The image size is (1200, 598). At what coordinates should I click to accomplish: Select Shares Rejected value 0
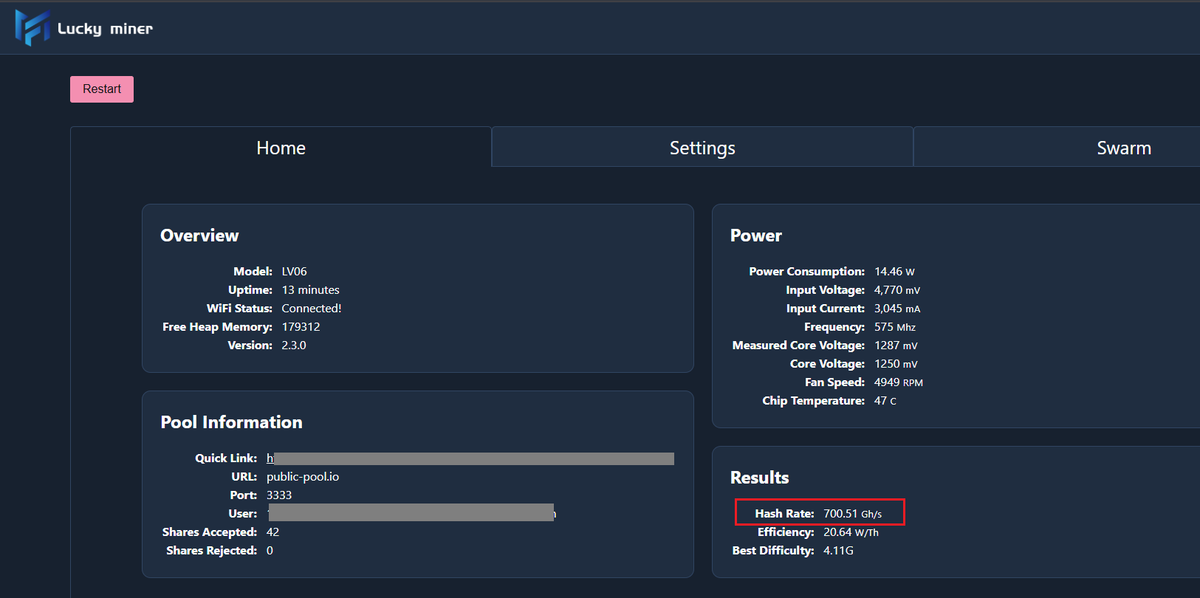pos(270,550)
